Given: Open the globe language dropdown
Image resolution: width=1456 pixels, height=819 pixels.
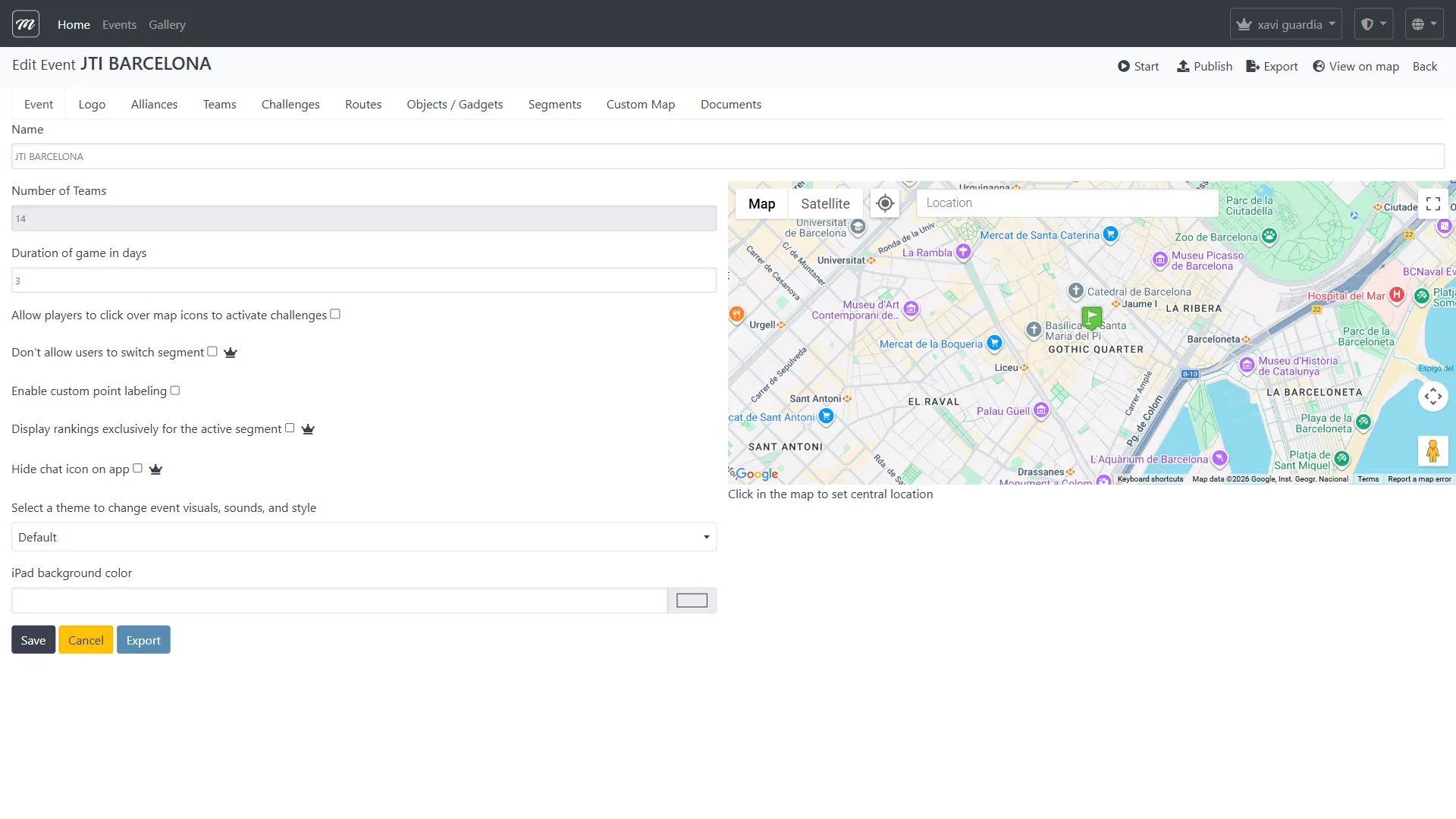Looking at the screenshot, I should (x=1423, y=24).
